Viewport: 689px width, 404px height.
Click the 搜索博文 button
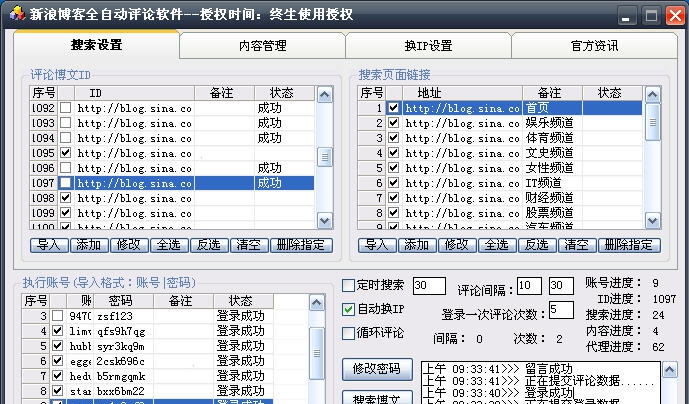click(x=377, y=398)
